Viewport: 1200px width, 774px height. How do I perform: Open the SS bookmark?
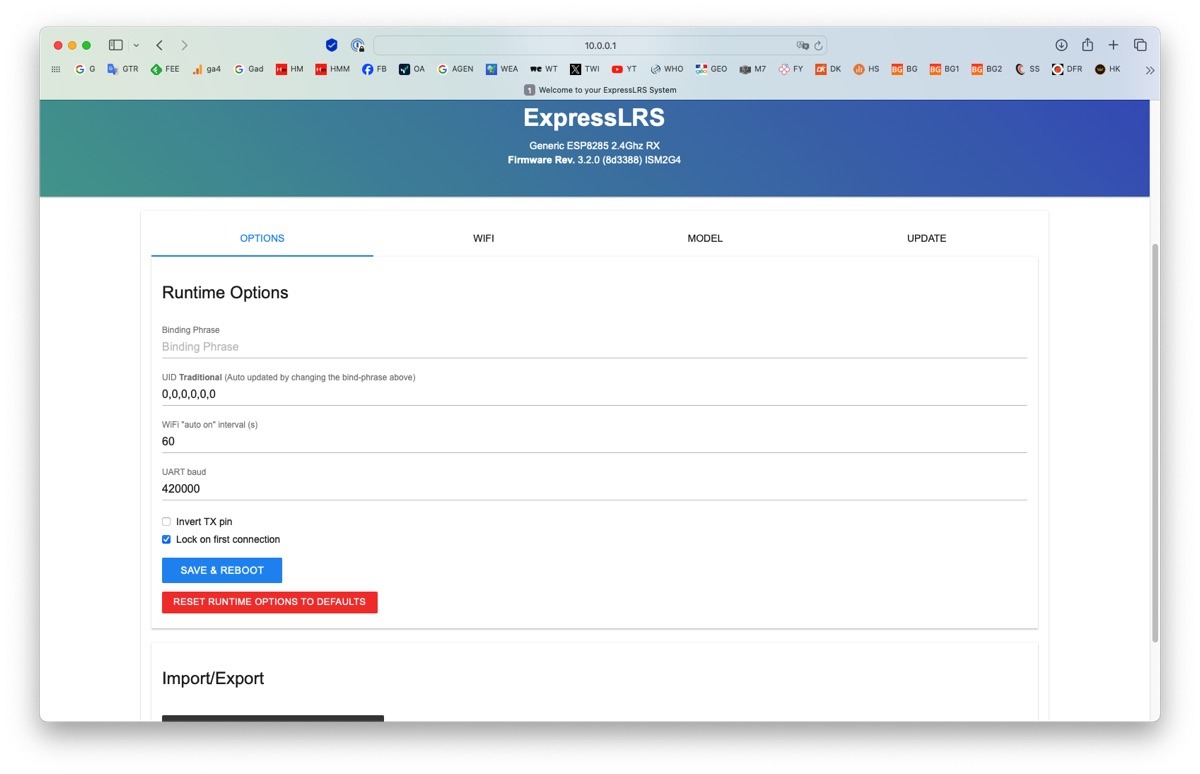tap(1027, 69)
